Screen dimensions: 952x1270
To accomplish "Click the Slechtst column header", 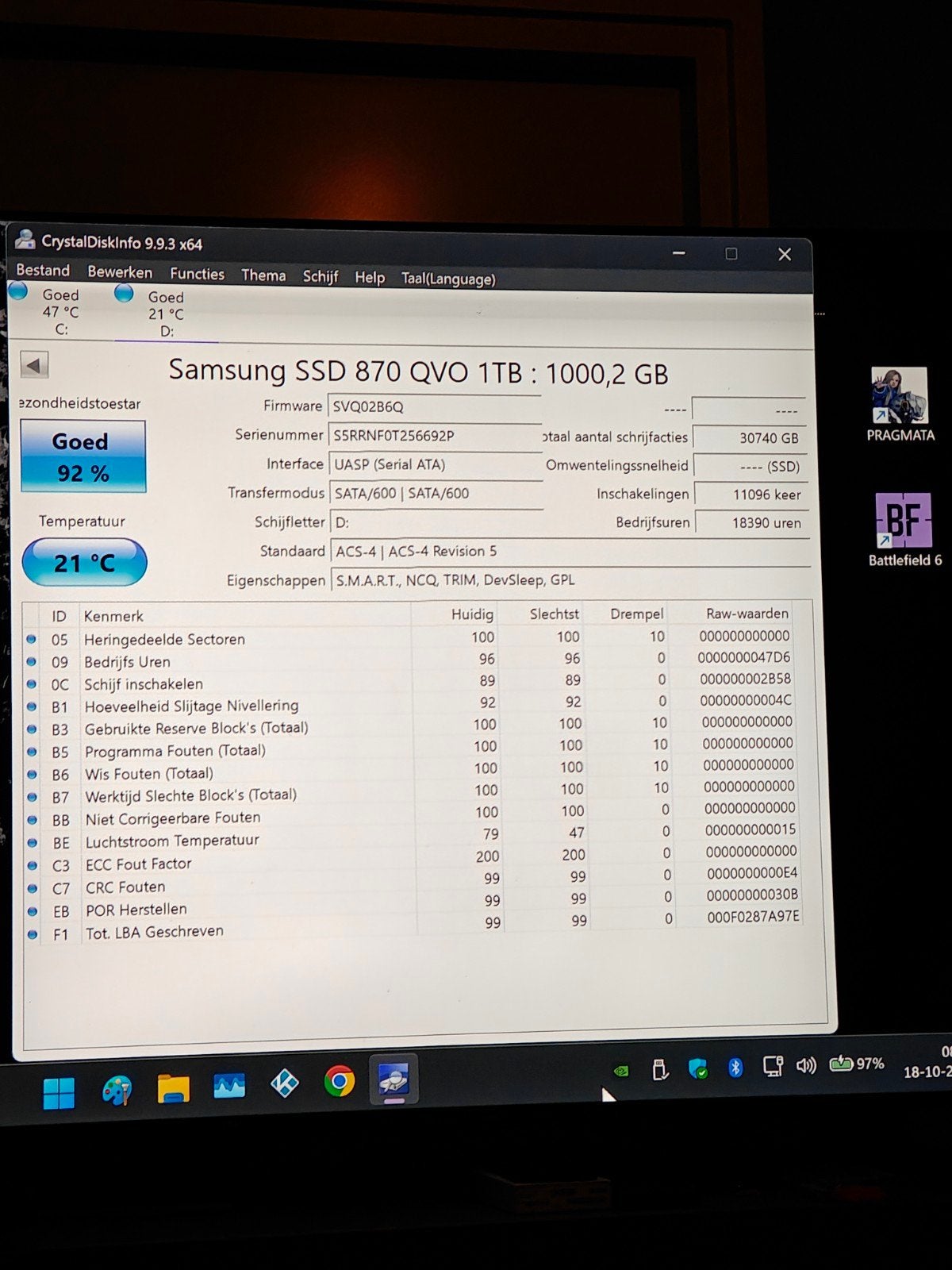I will [555, 614].
